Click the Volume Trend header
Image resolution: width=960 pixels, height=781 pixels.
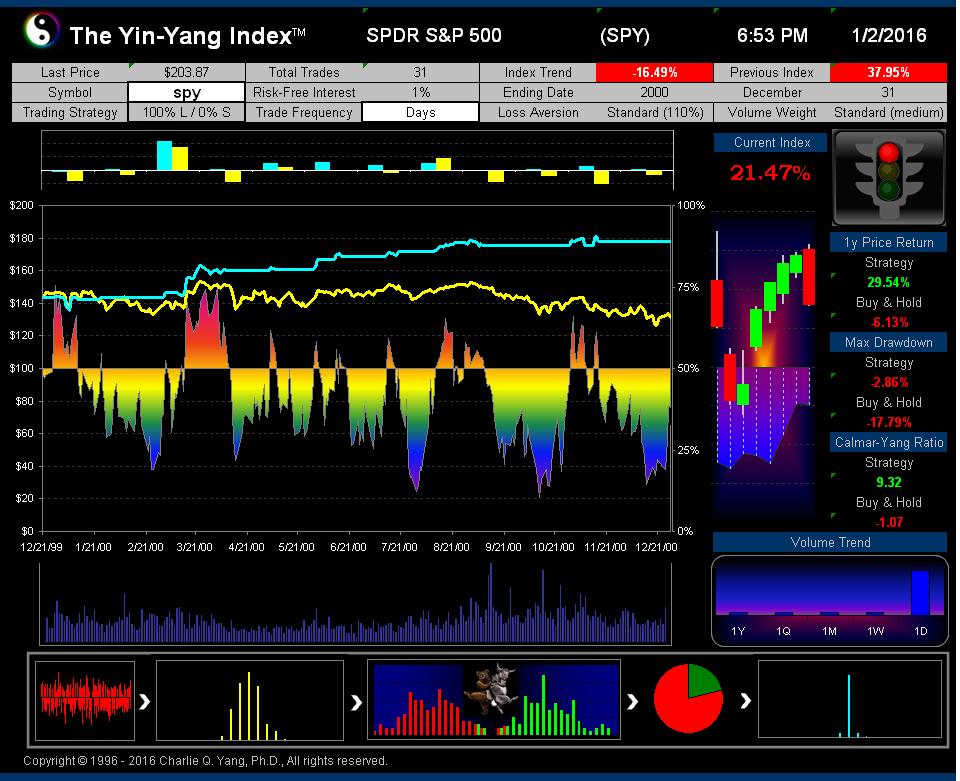coord(830,542)
